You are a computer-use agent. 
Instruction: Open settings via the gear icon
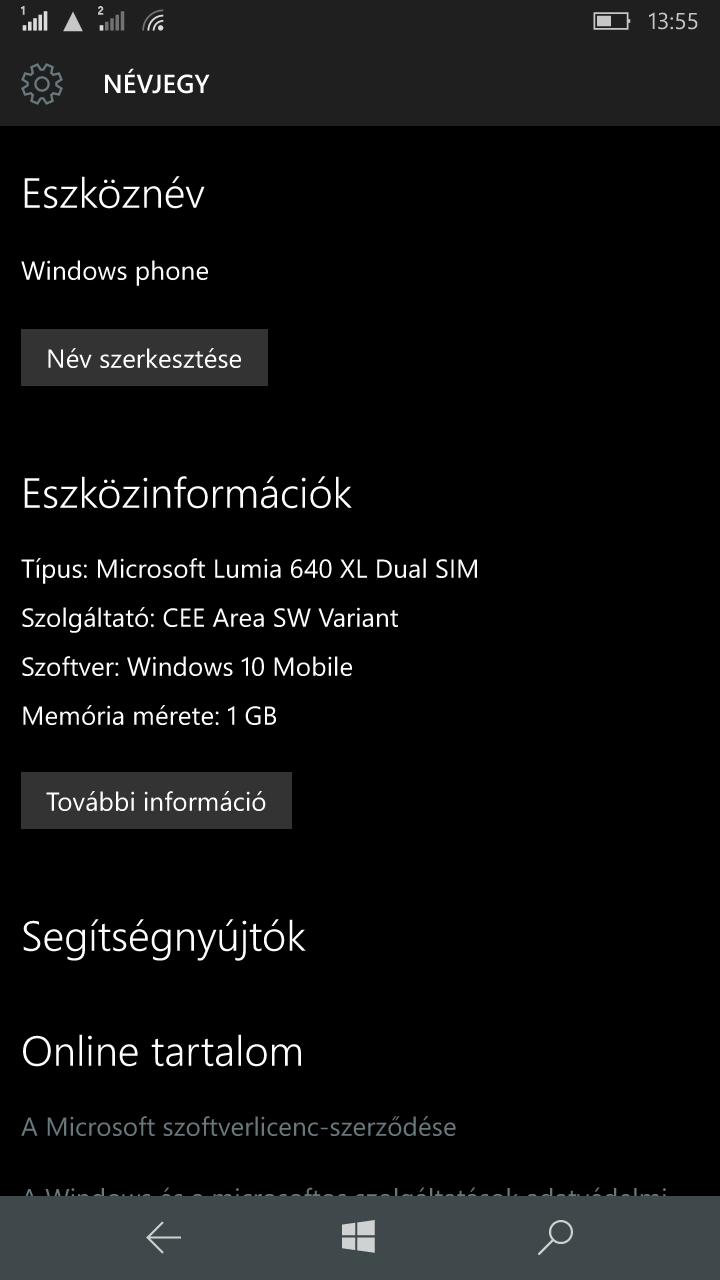point(42,84)
